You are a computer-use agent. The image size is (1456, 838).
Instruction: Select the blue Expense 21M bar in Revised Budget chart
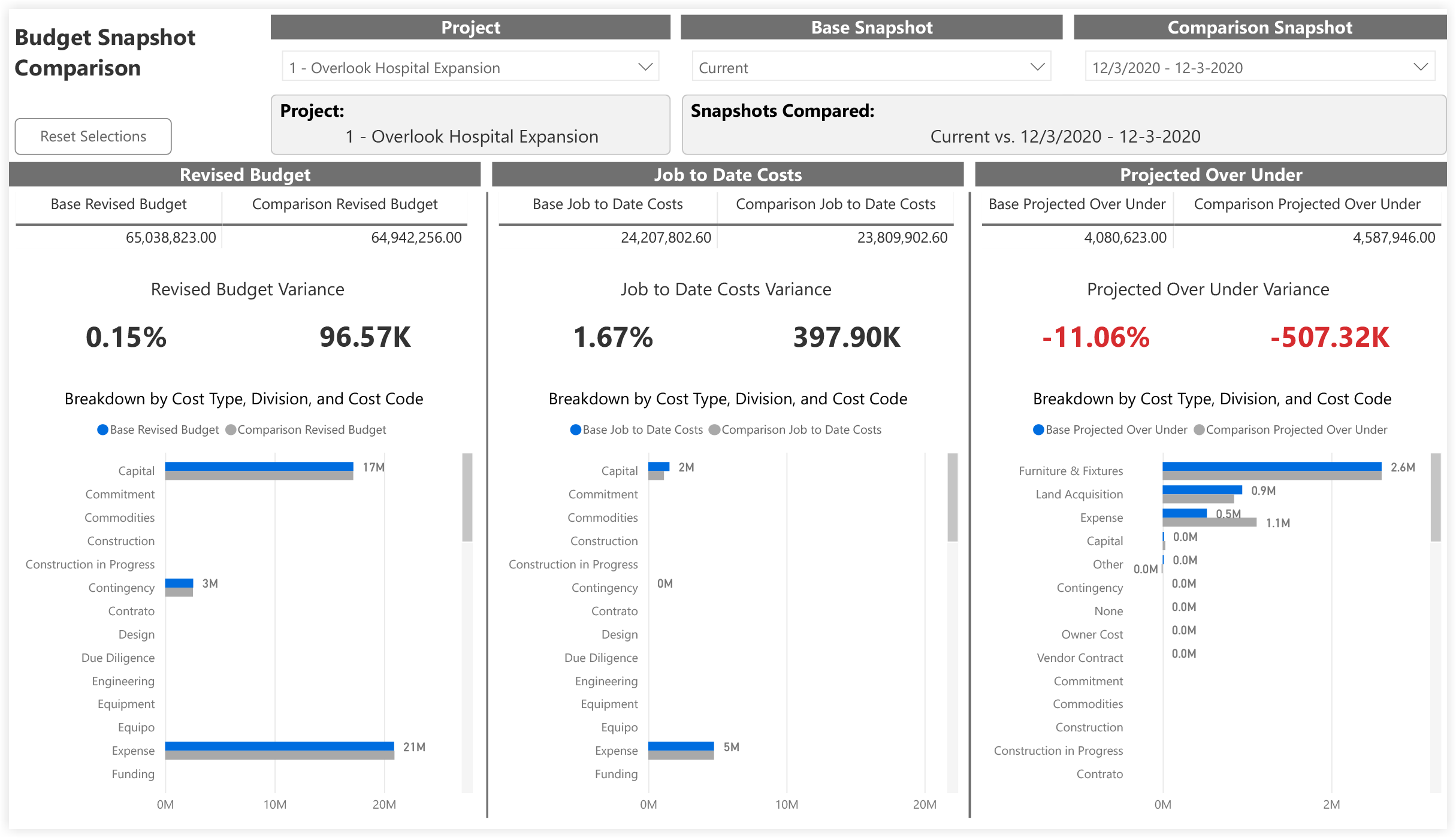[x=280, y=746]
